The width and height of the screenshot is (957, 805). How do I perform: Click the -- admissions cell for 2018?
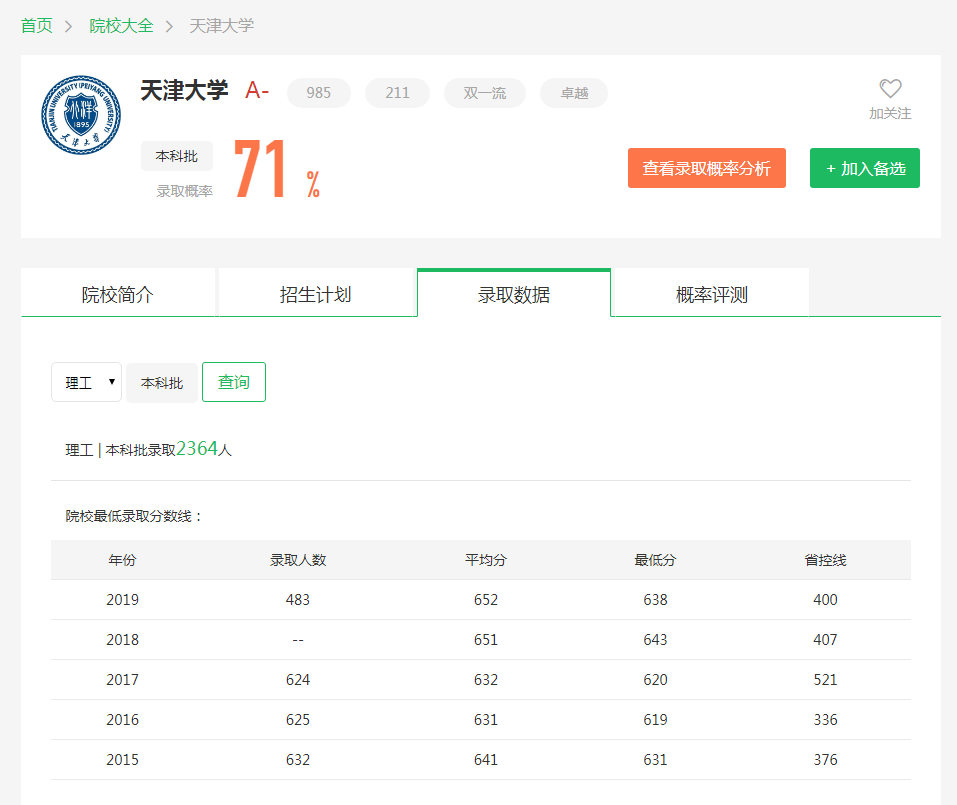click(298, 640)
